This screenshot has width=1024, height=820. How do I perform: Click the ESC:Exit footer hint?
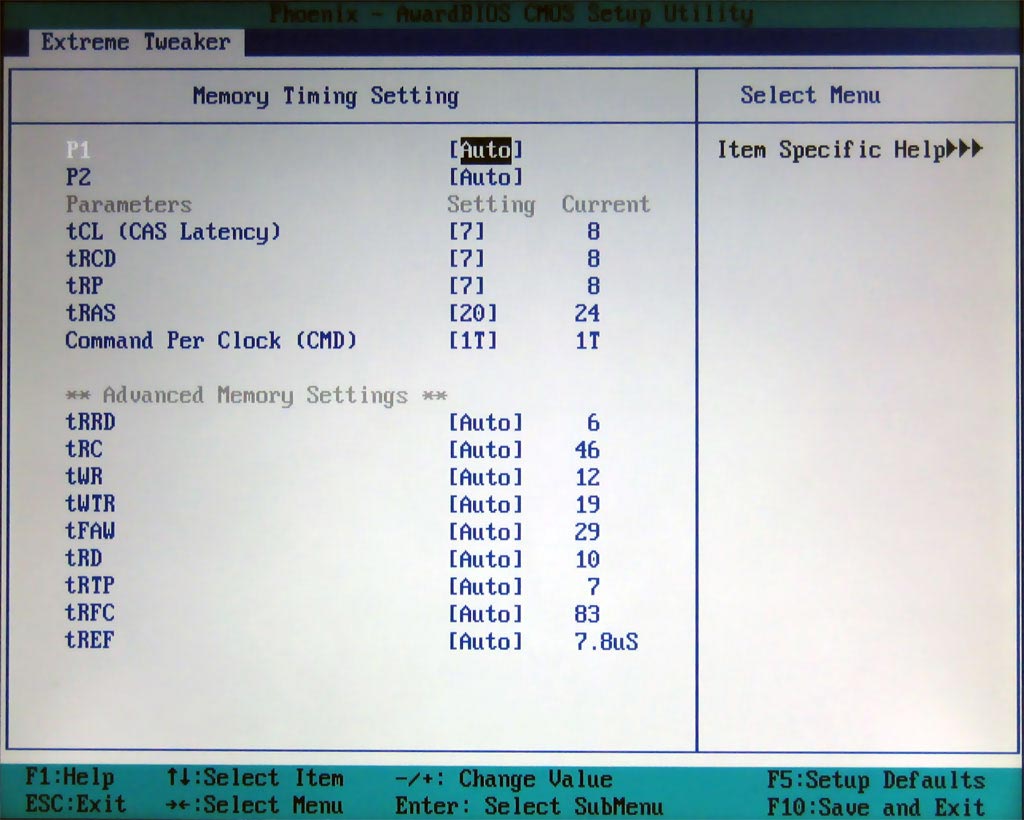tap(76, 804)
